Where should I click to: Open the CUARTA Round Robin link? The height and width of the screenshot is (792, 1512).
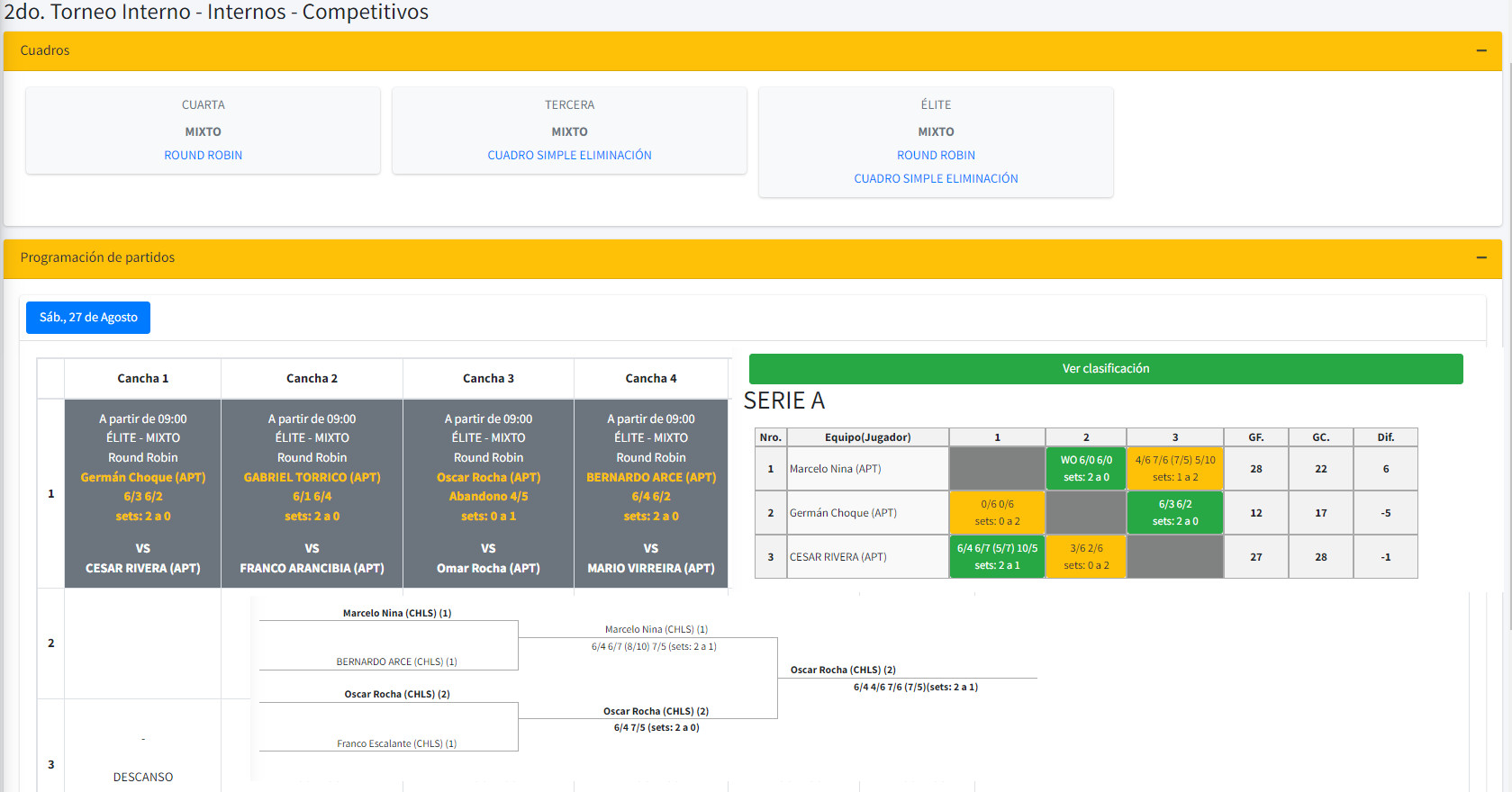(x=203, y=156)
